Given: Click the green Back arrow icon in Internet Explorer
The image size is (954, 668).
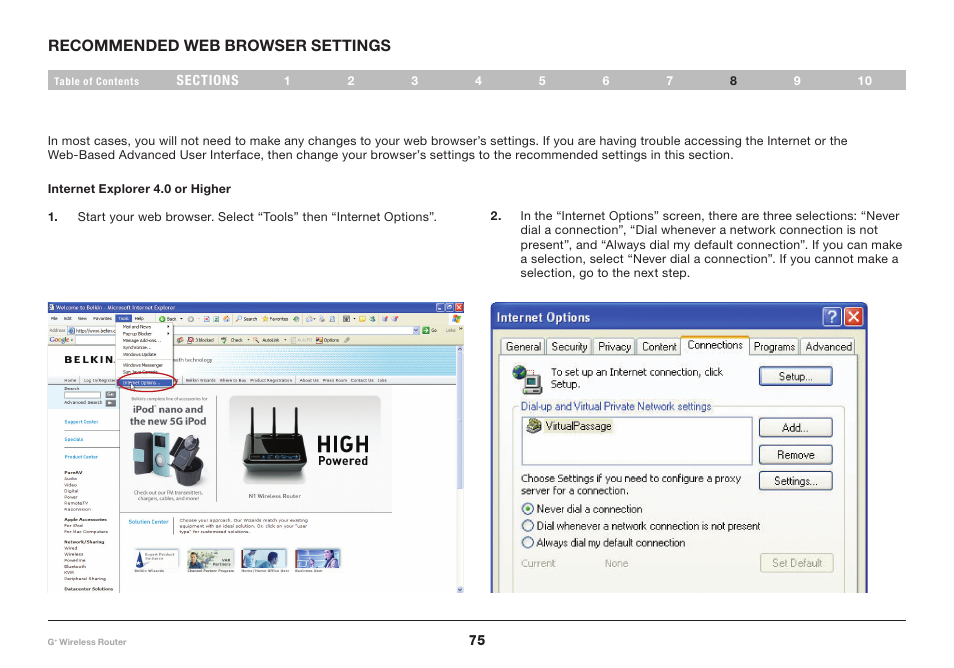Looking at the screenshot, I should click(162, 319).
